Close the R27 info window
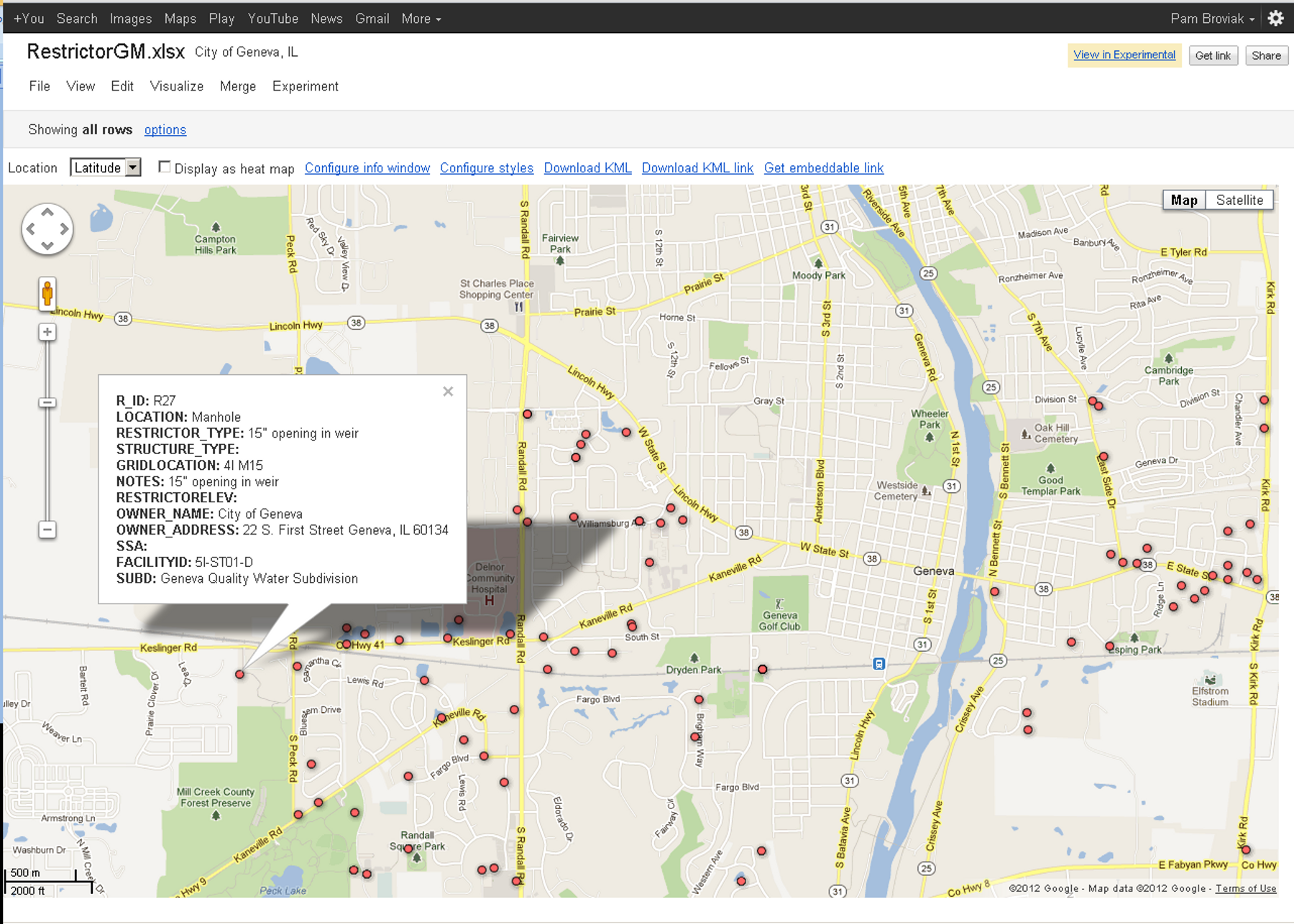This screenshot has height=924, width=1294. pyautogui.click(x=448, y=392)
